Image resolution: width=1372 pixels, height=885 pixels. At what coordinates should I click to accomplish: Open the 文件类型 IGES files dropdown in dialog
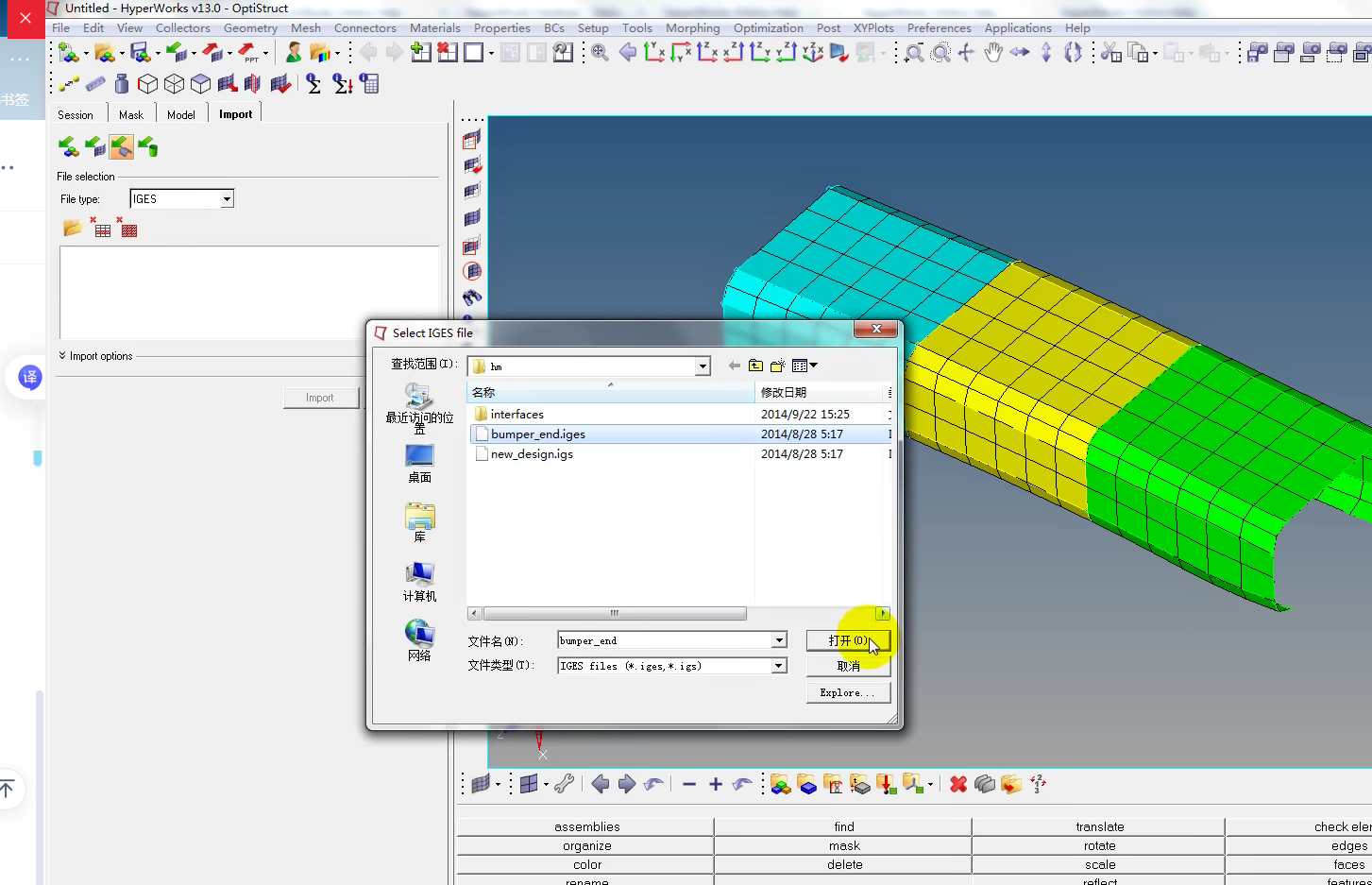(778, 665)
